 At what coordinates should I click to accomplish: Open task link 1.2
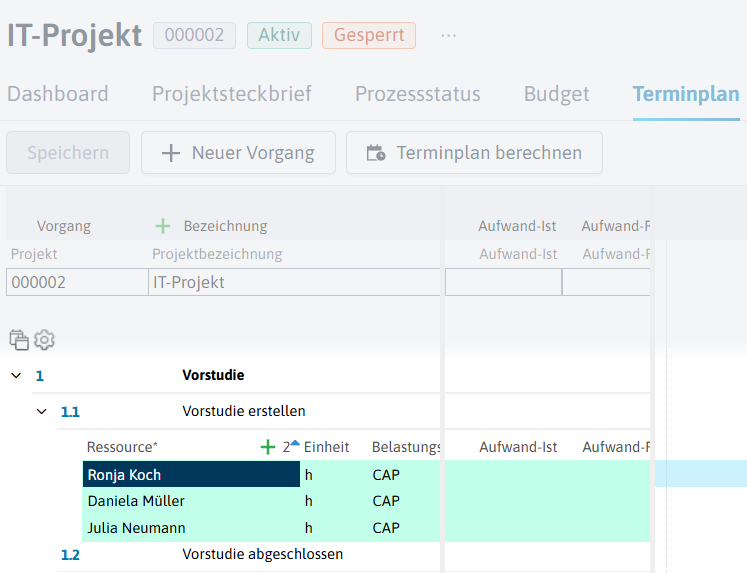point(70,555)
